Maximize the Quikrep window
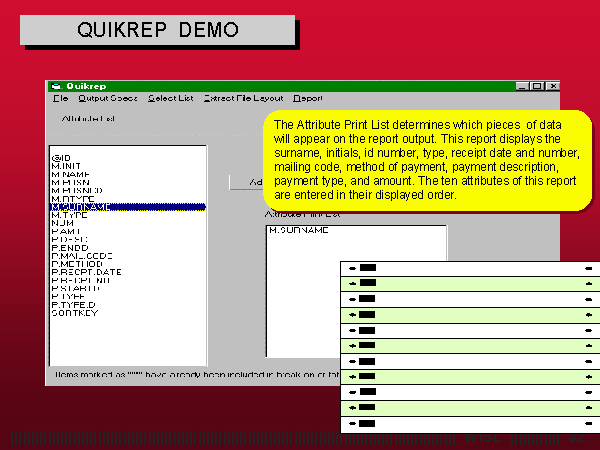The width and height of the screenshot is (600, 450). coord(536,86)
